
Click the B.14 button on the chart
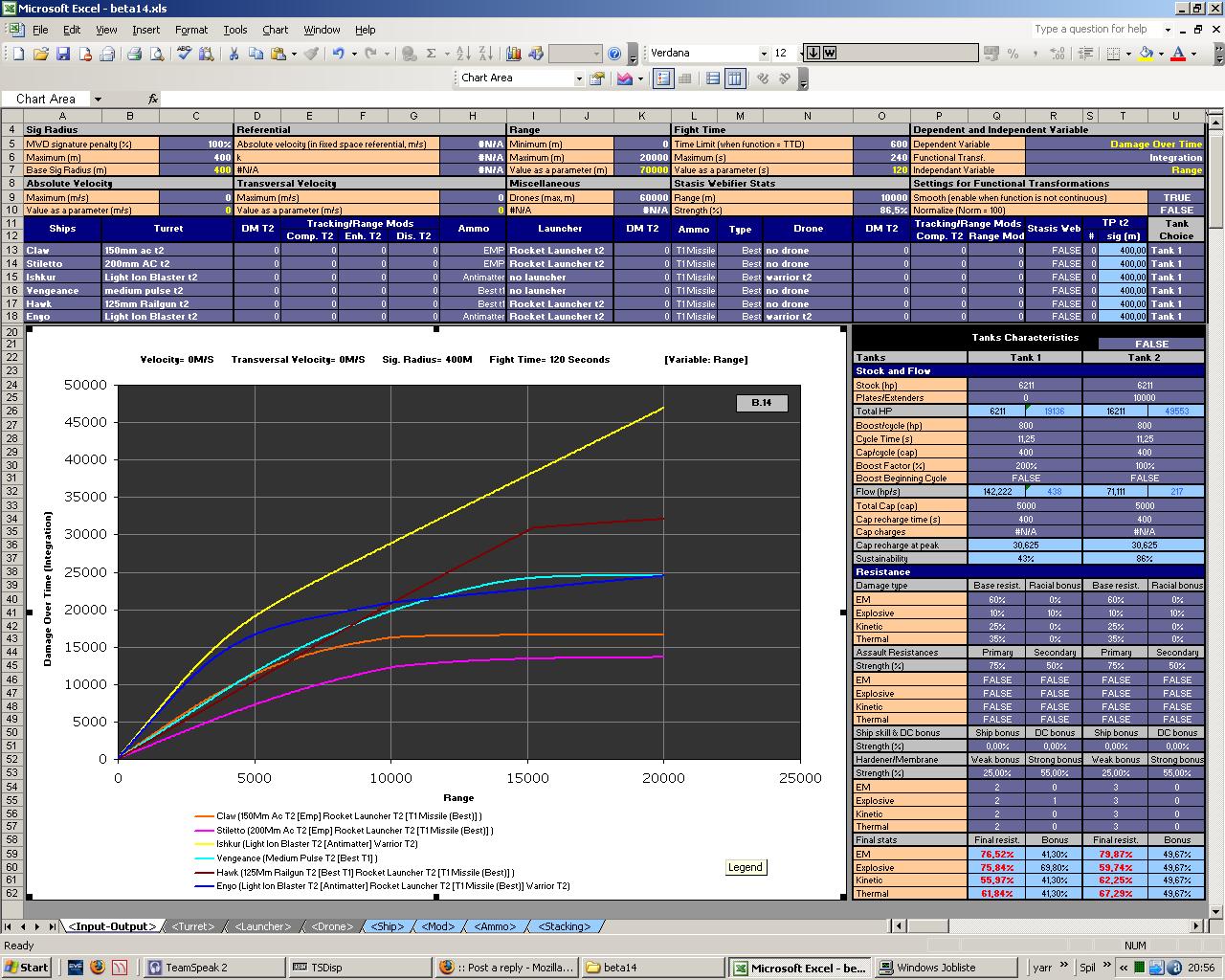[762, 402]
